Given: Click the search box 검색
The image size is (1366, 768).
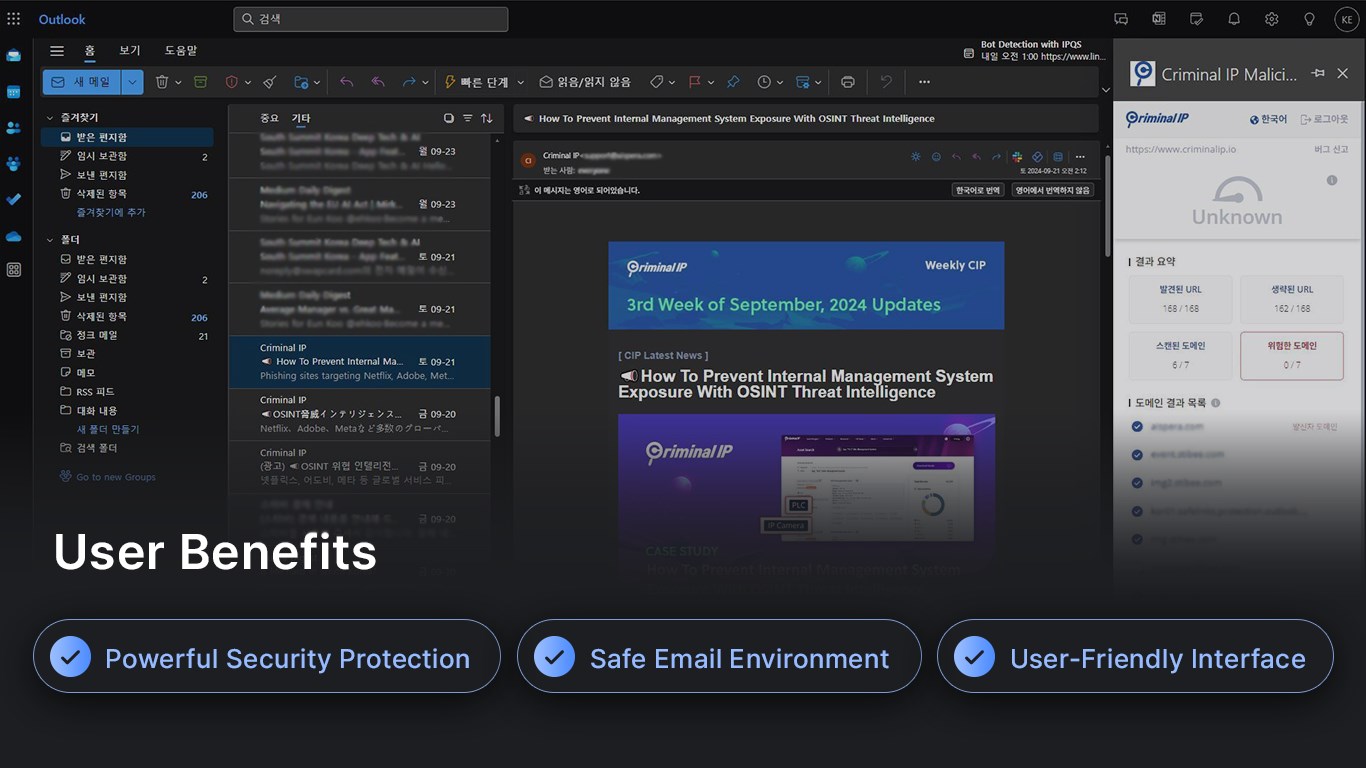Looking at the screenshot, I should coord(370,19).
